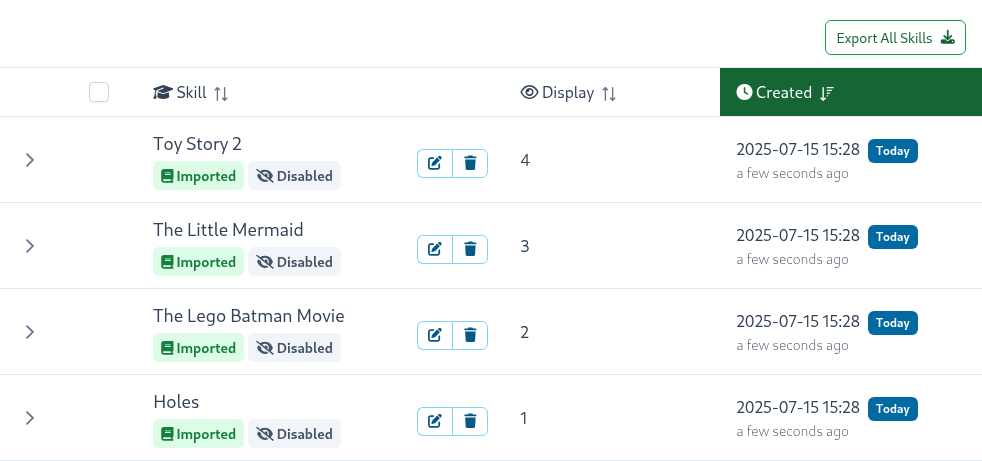Expand The Little Mermaid row
The image size is (982, 461).
(x=29, y=246)
